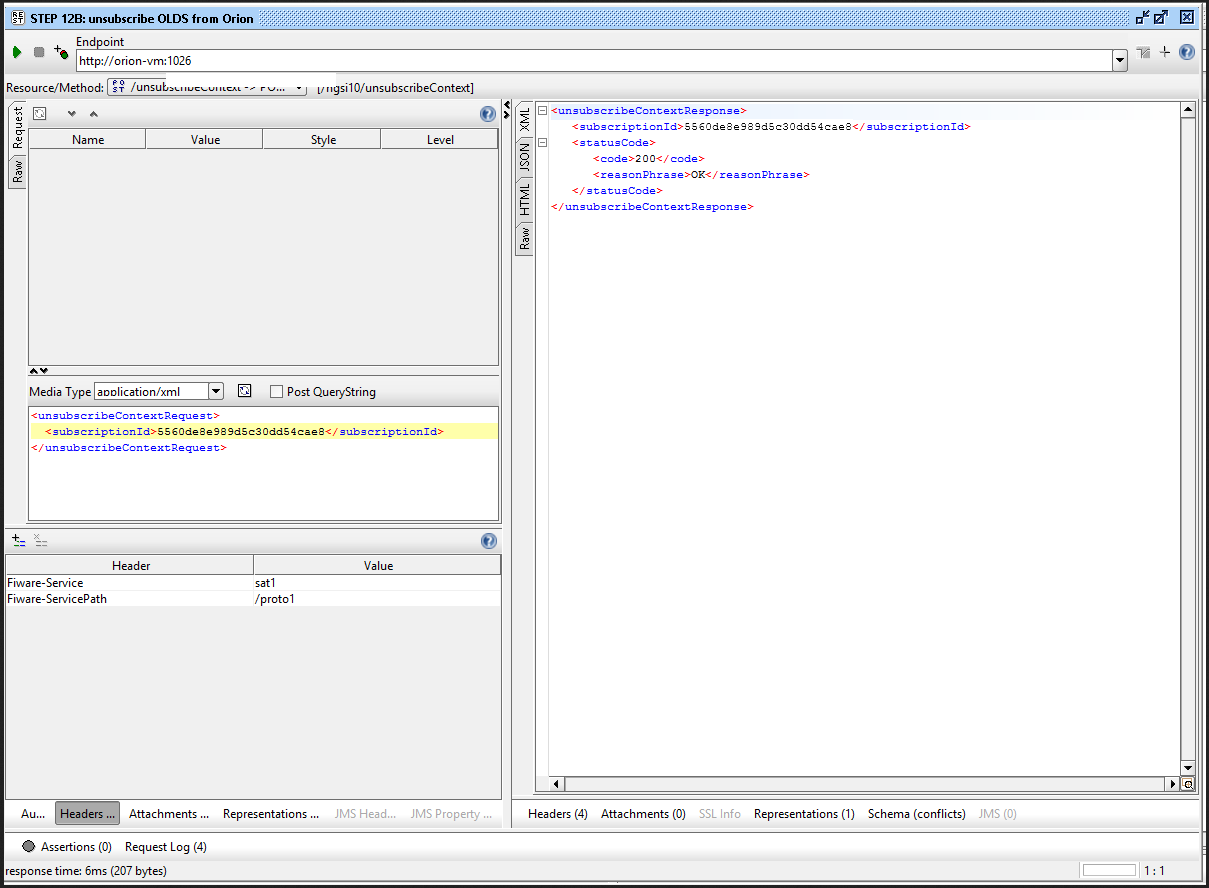Click the reasonPhrase OK line in the response
This screenshot has width=1209, height=888.
[700, 175]
